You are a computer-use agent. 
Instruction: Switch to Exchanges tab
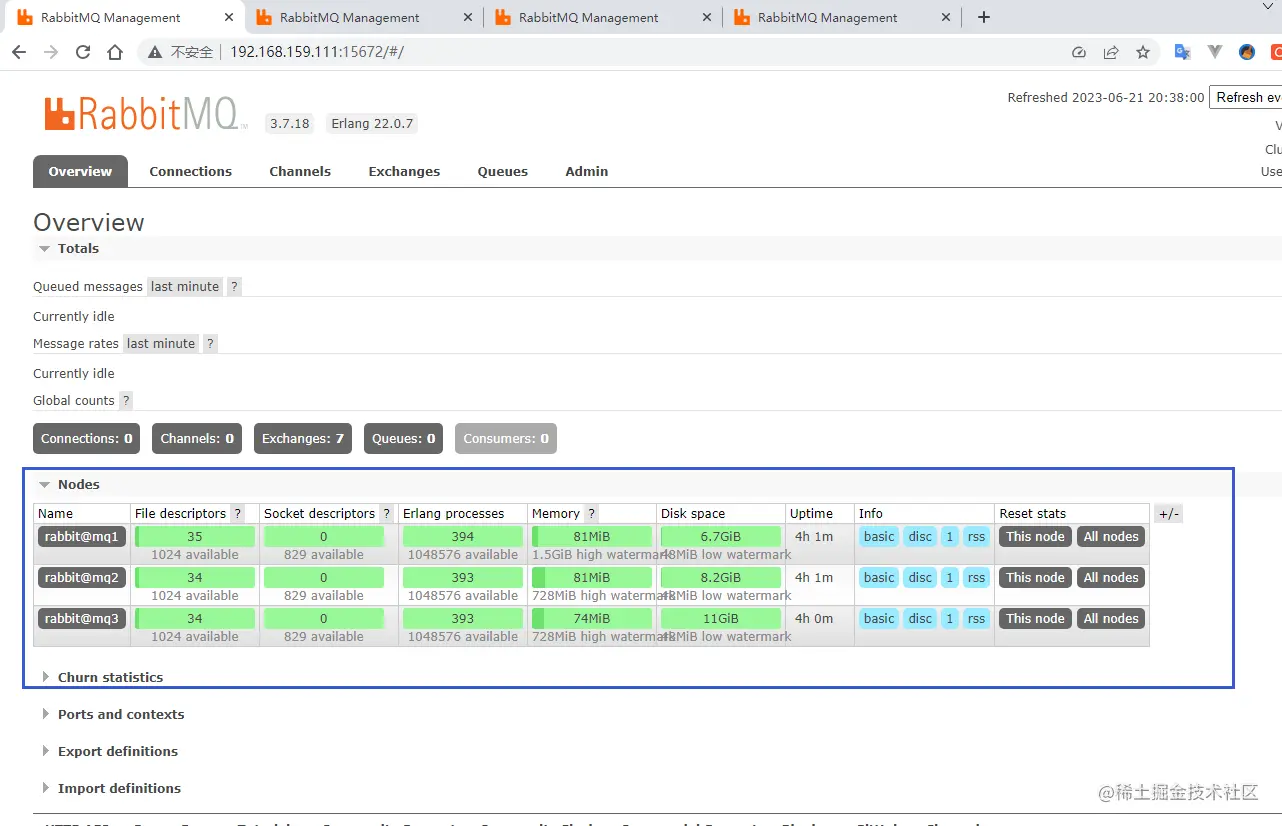click(x=404, y=172)
